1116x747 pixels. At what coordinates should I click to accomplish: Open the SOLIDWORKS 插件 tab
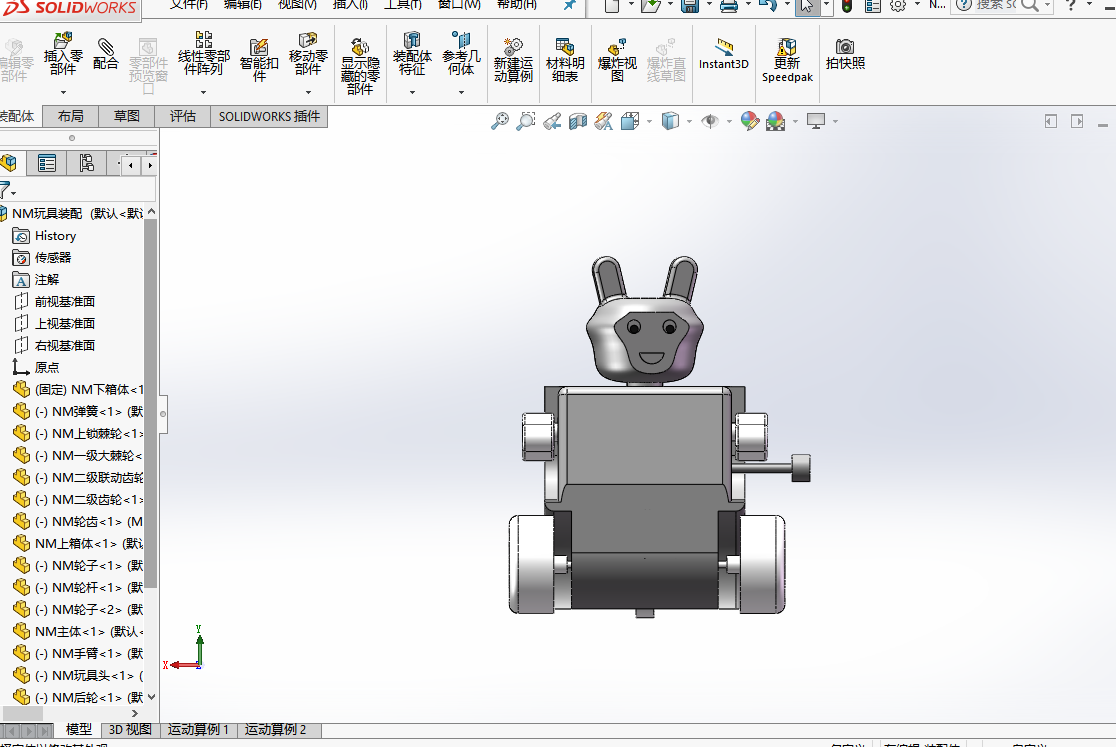[269, 116]
